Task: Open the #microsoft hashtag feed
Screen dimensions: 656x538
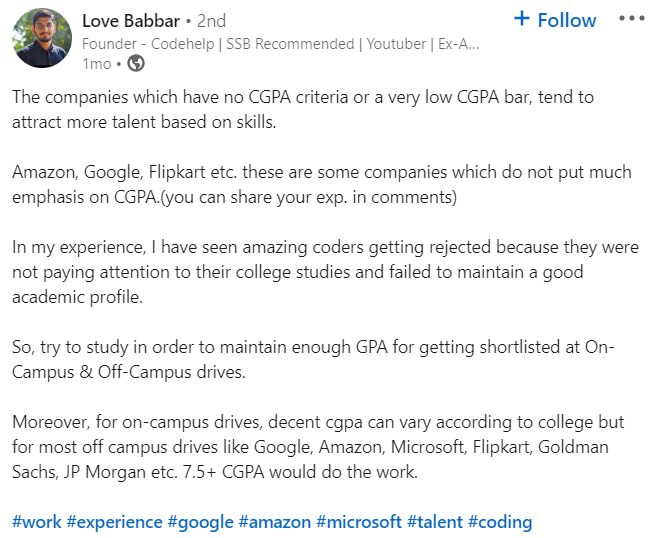Action: pos(359,521)
